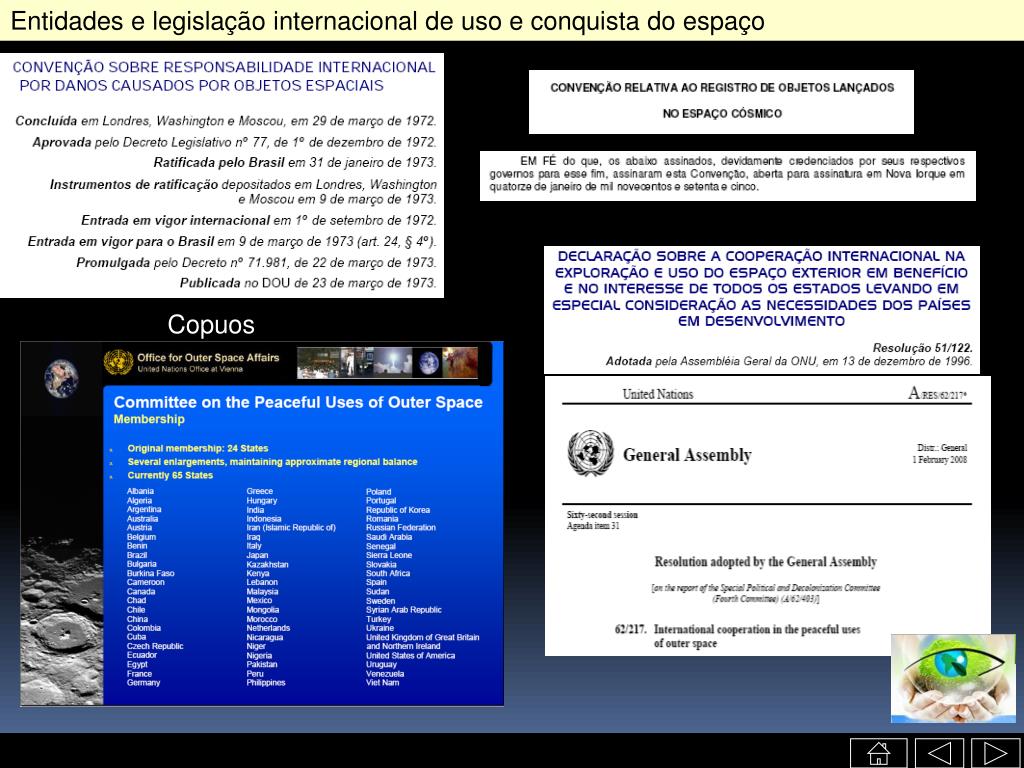Click 'Russian Federation' in the list
Screen dimensions: 1024x768
pyautogui.click(x=400, y=528)
